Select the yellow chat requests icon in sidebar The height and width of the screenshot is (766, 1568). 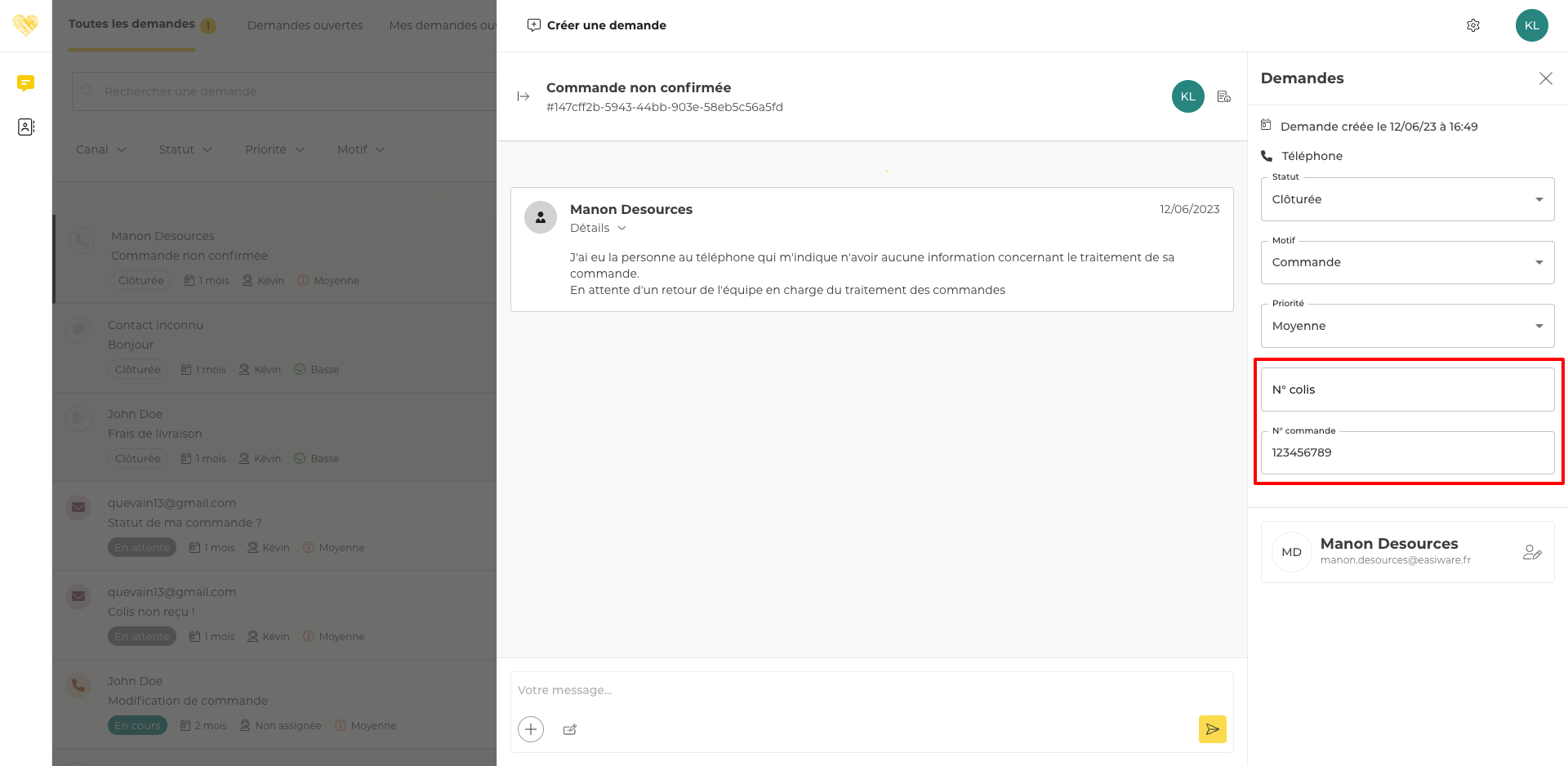pyautogui.click(x=26, y=83)
